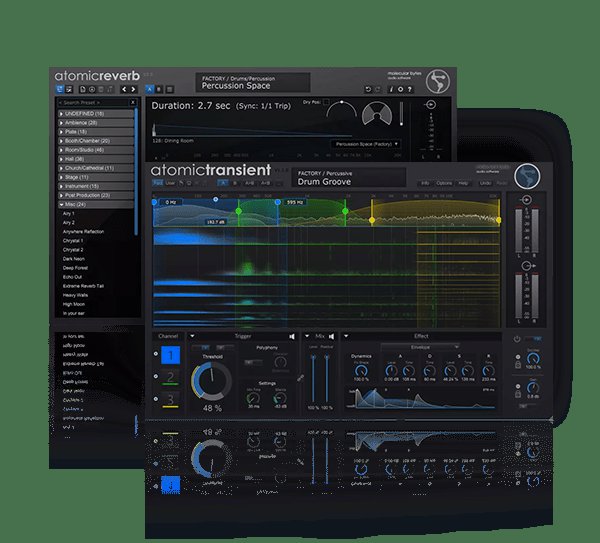This screenshot has width=600, height=543.
Task: Click the Drum Groove preset name display
Action: pos(349,178)
